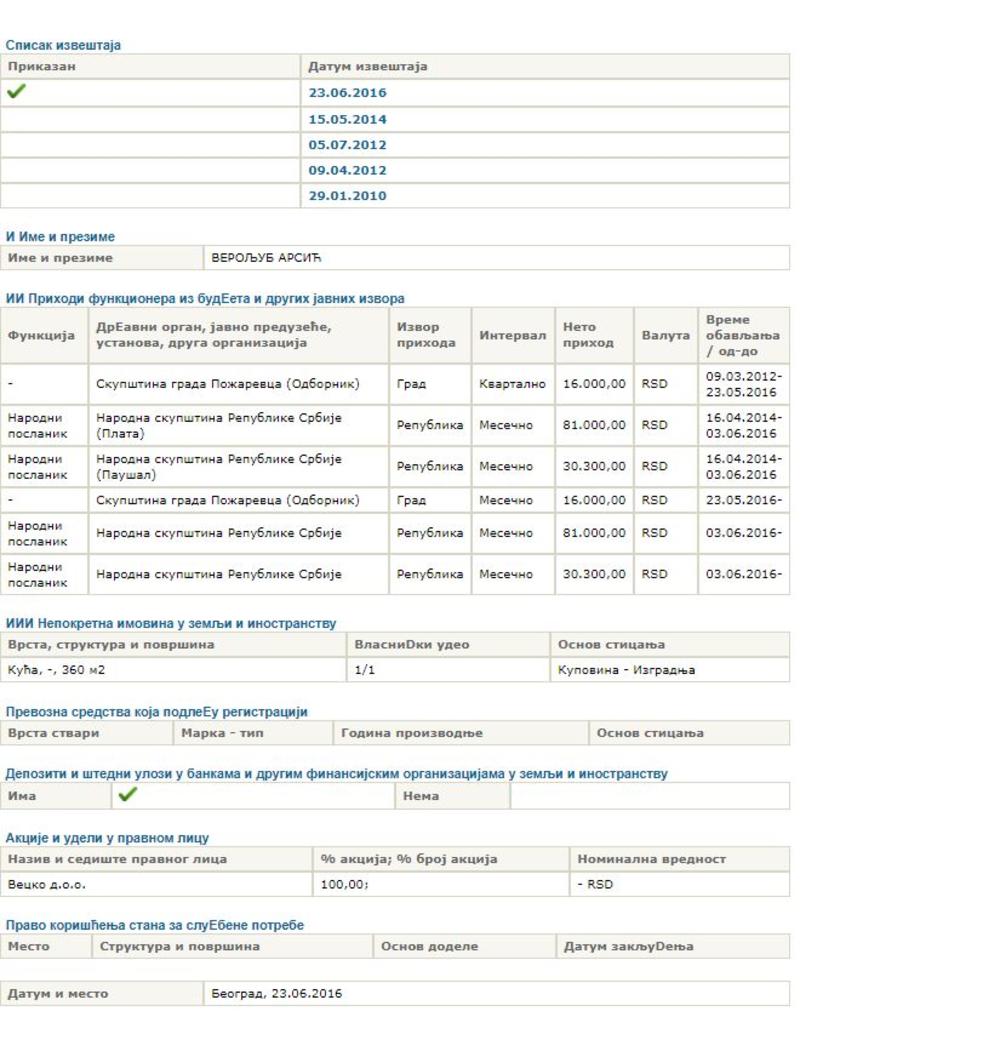Image resolution: width=1000 pixels, height=1057 pixels.
Task: Open the report dated 09.04.2012
Action: 347,170
